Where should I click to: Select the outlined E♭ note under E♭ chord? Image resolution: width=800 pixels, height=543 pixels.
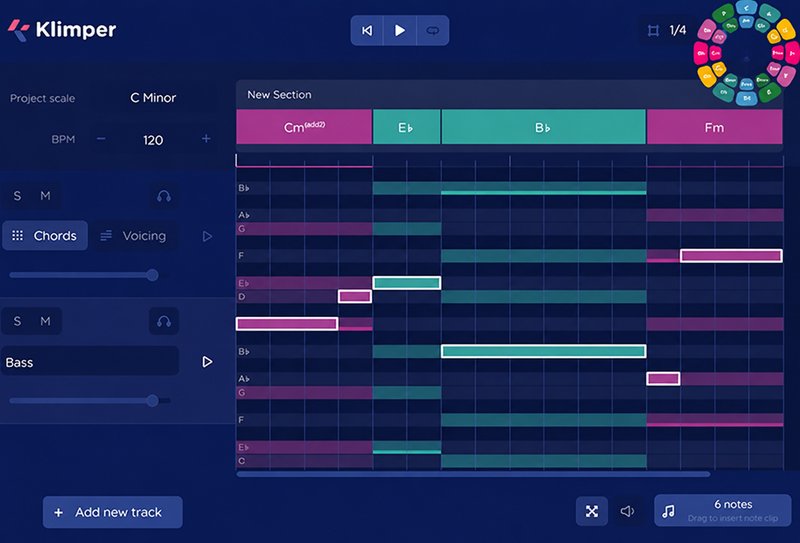pyautogui.click(x=407, y=283)
